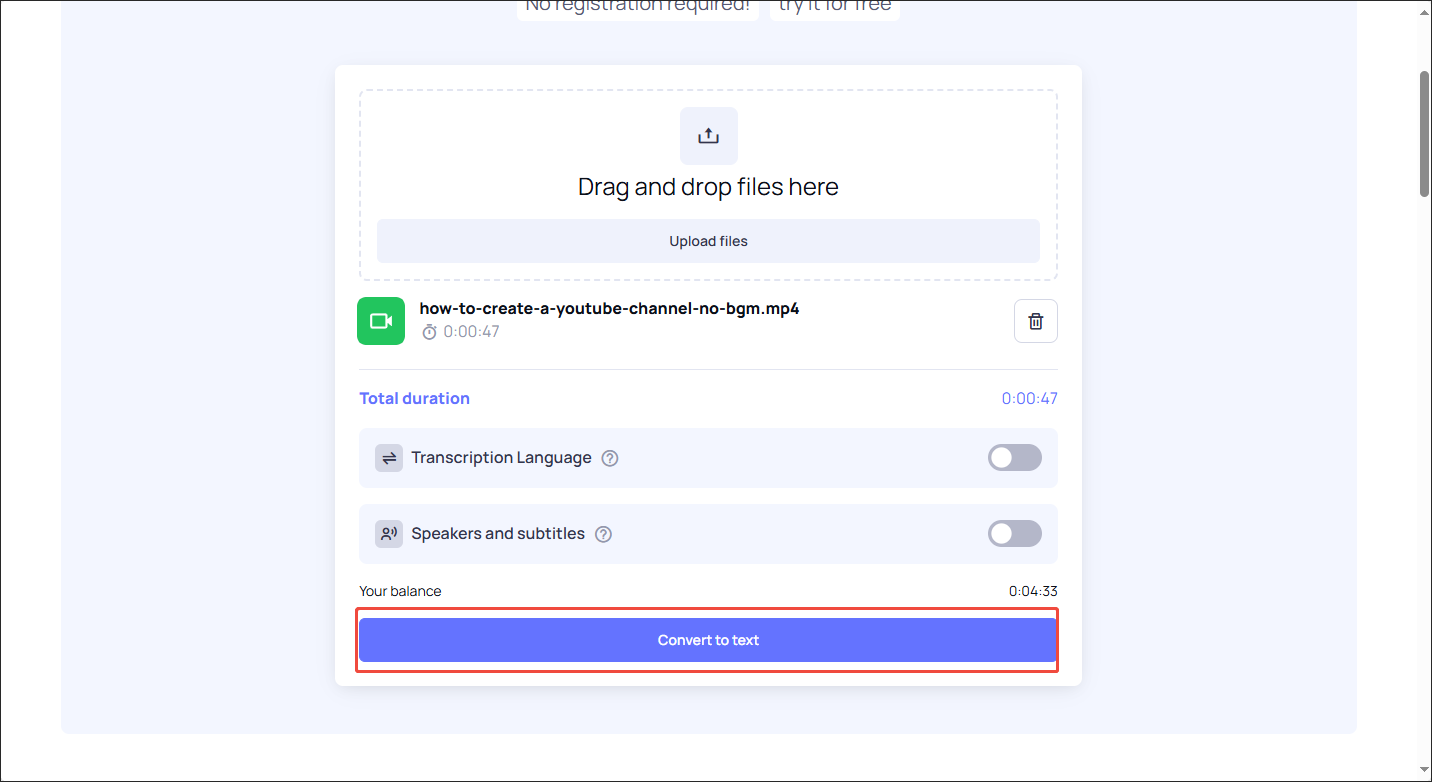Open the Transcription Language help tooltip icon

click(610, 457)
